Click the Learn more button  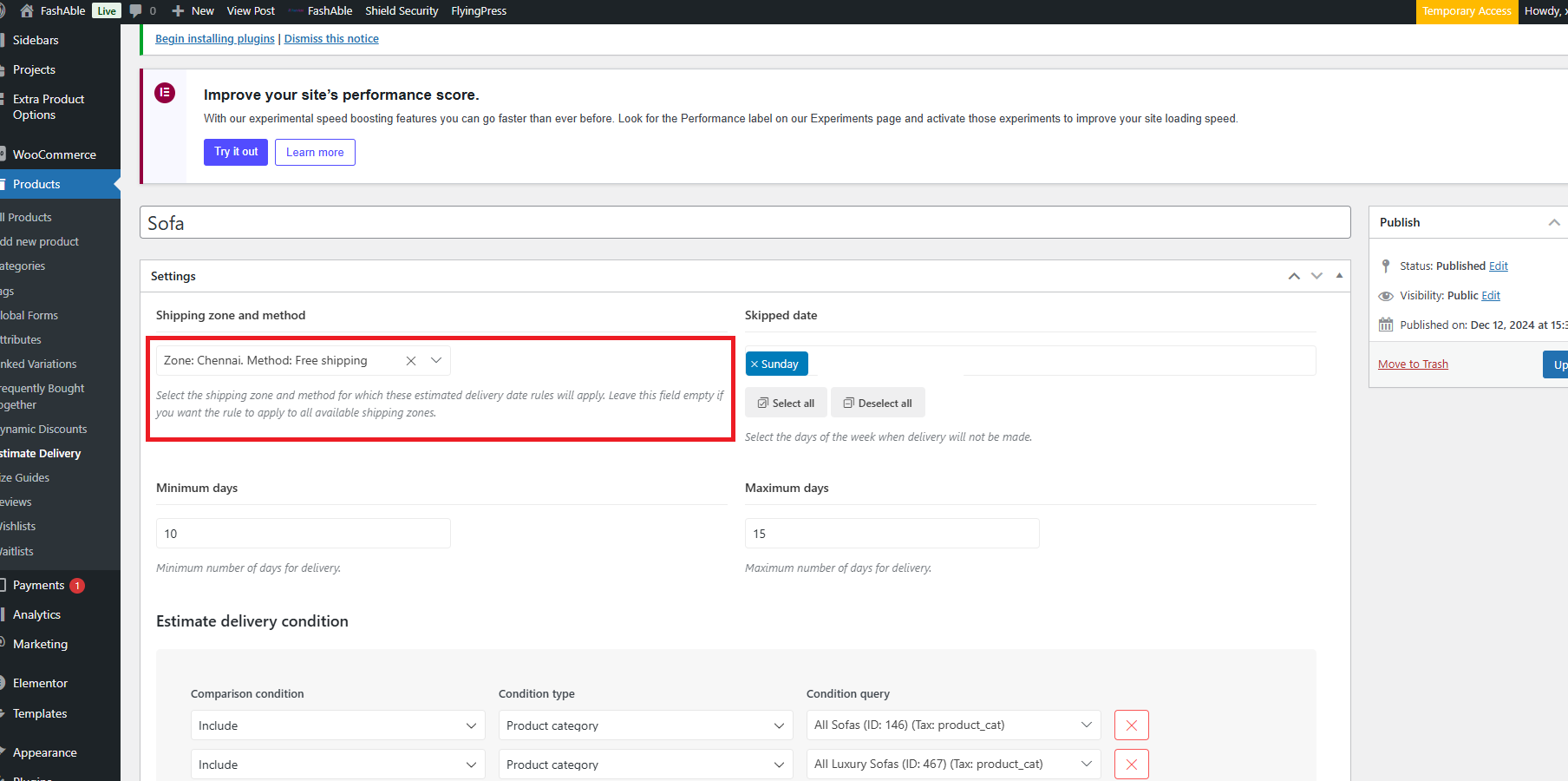click(x=315, y=152)
